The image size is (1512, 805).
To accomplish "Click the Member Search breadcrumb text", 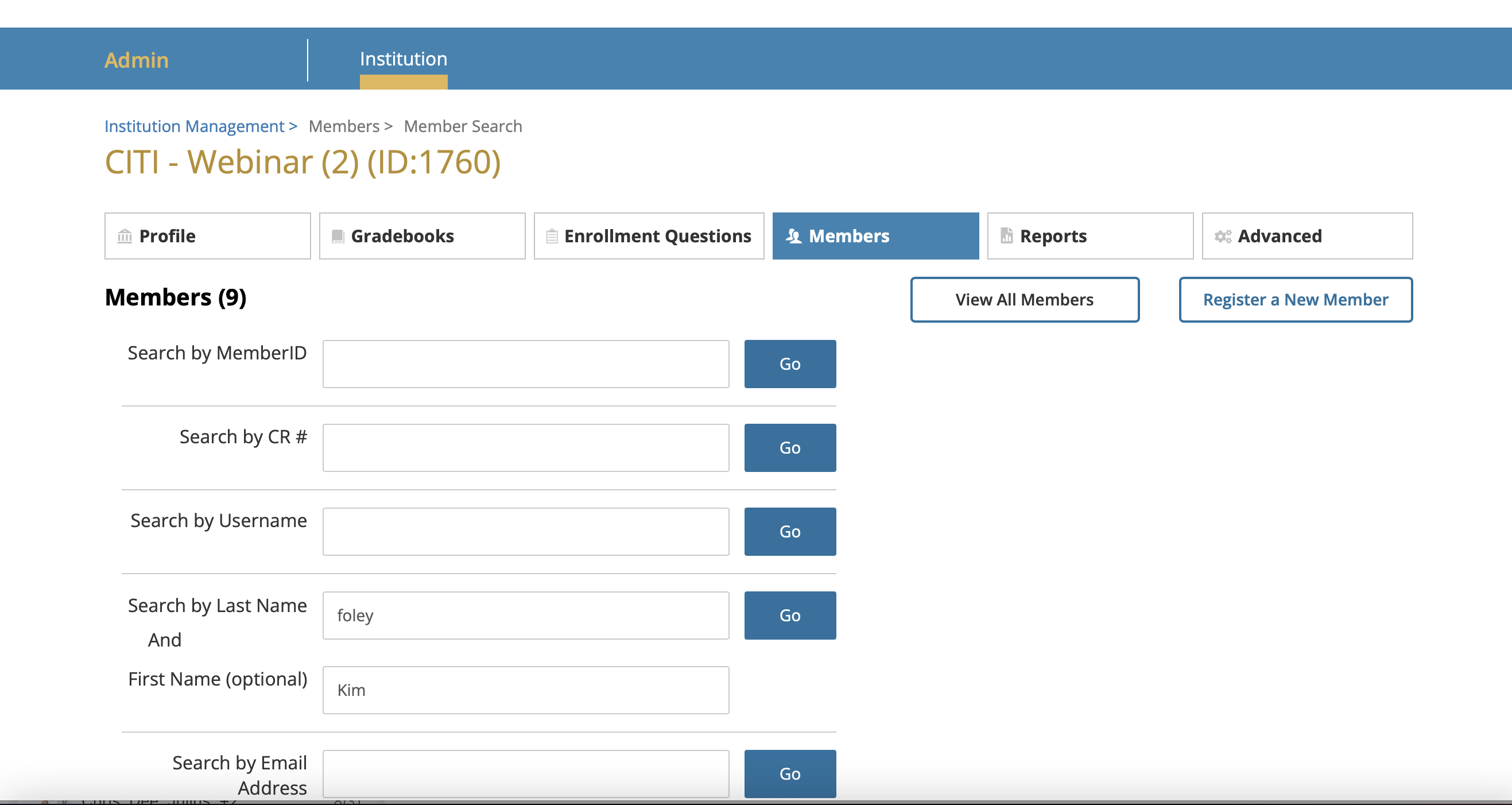I will pyautogui.click(x=463, y=126).
